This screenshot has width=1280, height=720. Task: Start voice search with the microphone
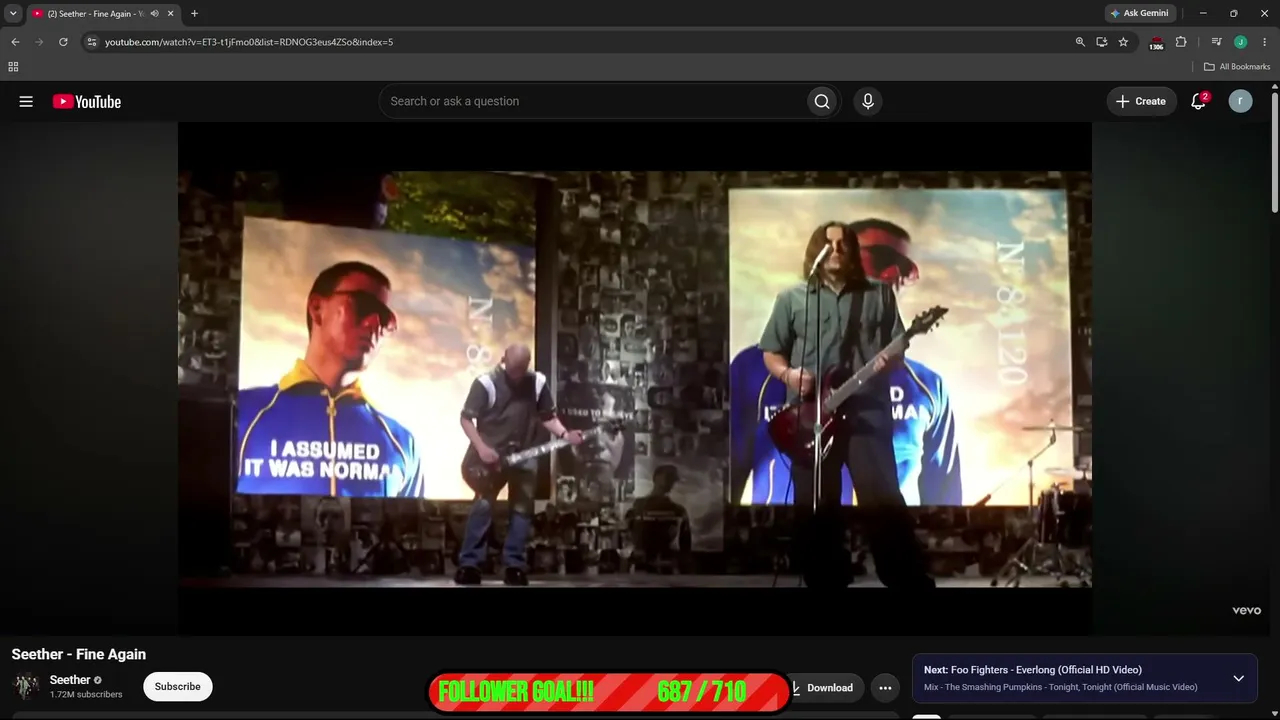click(868, 101)
